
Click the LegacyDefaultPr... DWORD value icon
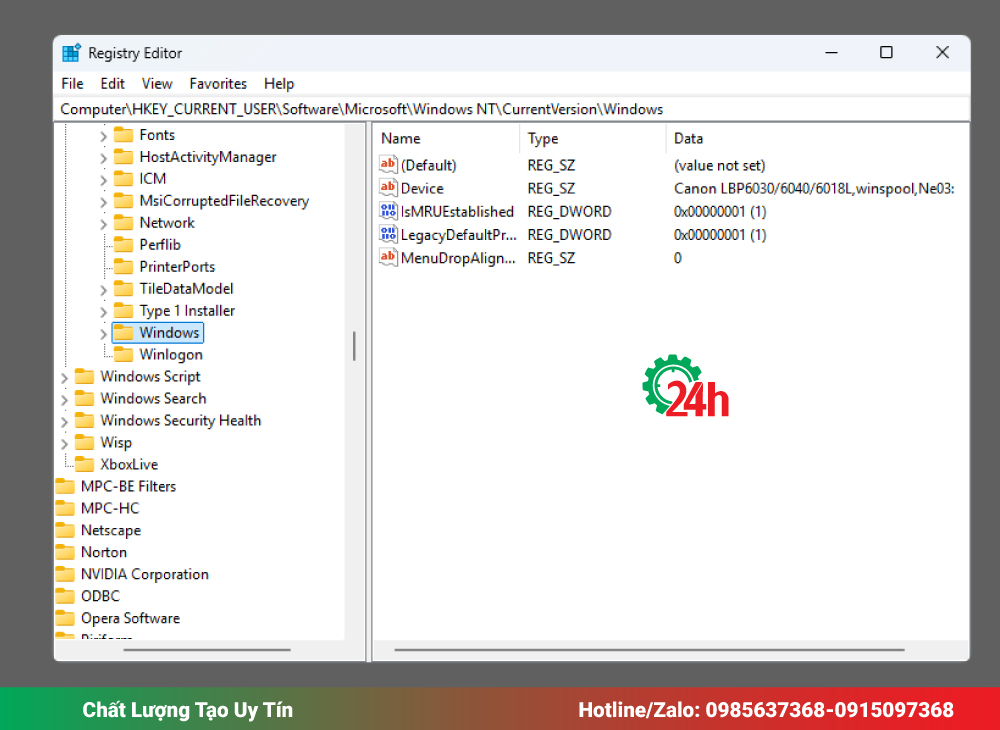click(388, 234)
